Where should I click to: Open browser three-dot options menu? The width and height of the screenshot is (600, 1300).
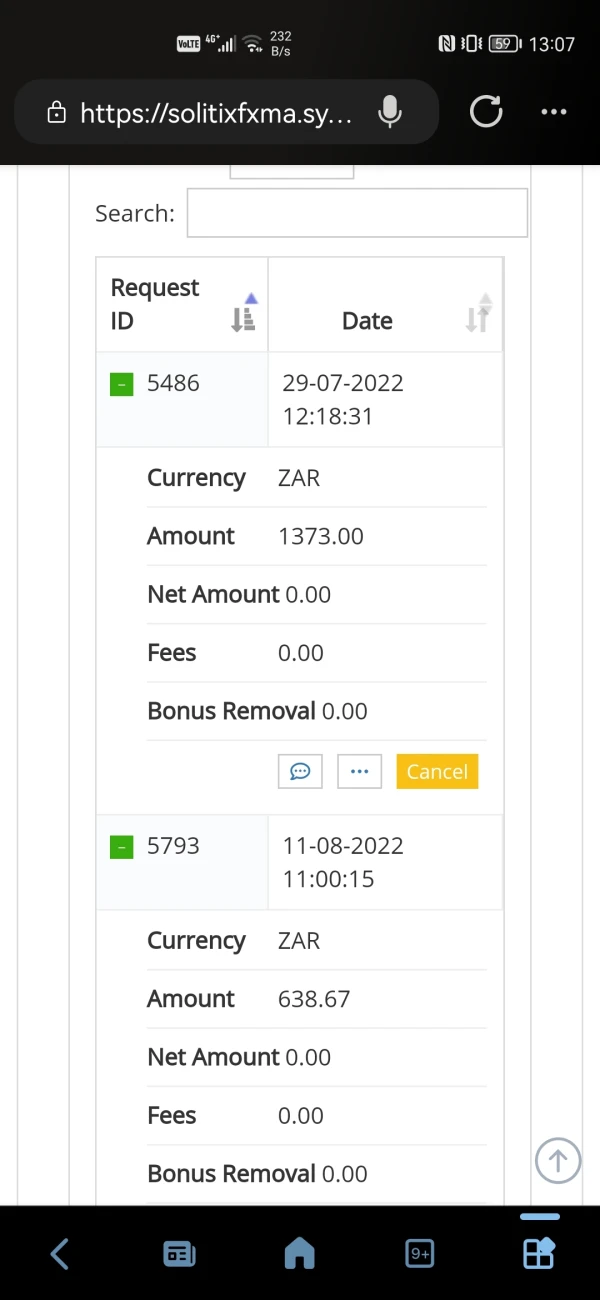coord(553,112)
